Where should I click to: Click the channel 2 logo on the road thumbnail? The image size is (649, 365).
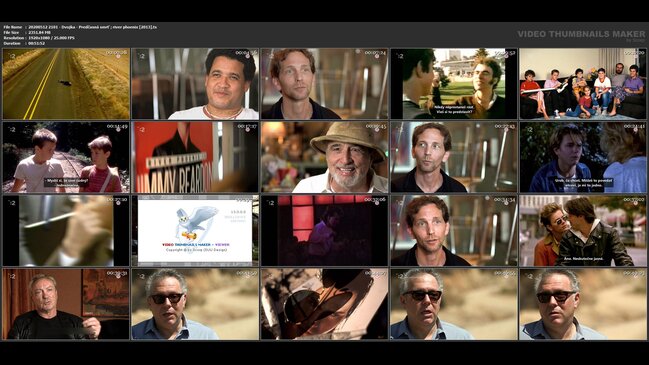click(12, 56)
